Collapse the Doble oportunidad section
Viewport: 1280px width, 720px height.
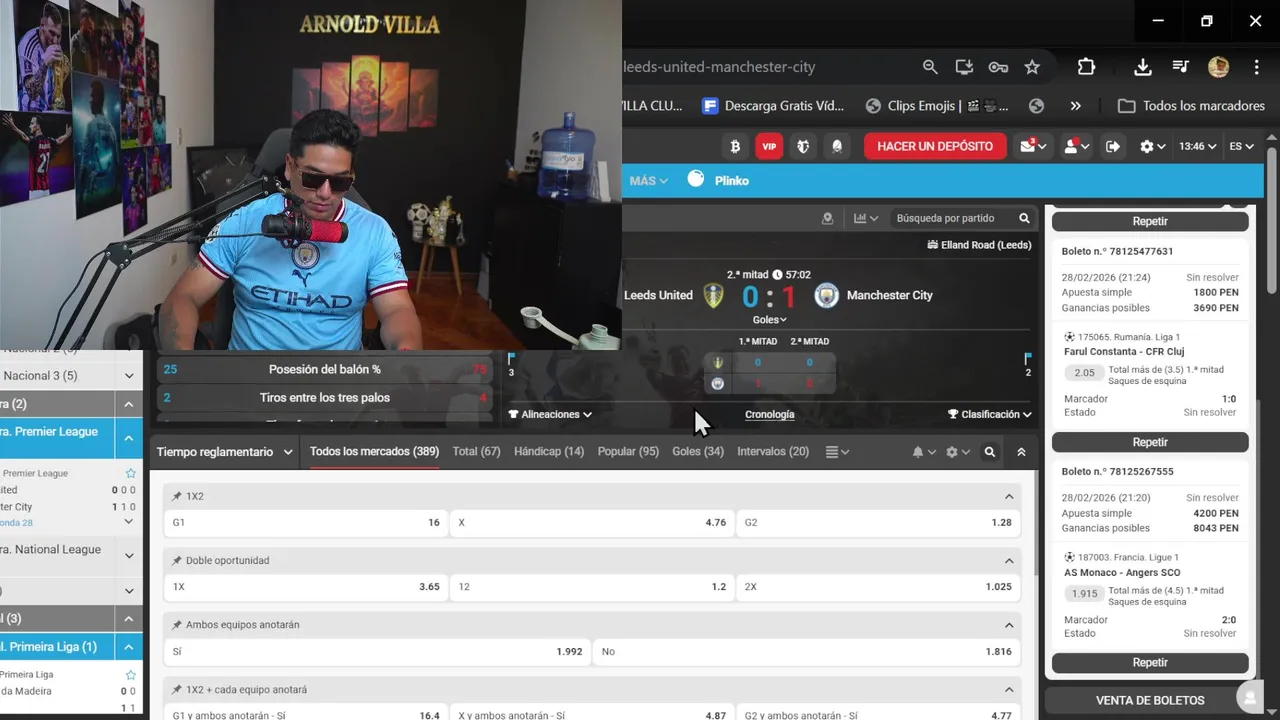coord(1009,561)
